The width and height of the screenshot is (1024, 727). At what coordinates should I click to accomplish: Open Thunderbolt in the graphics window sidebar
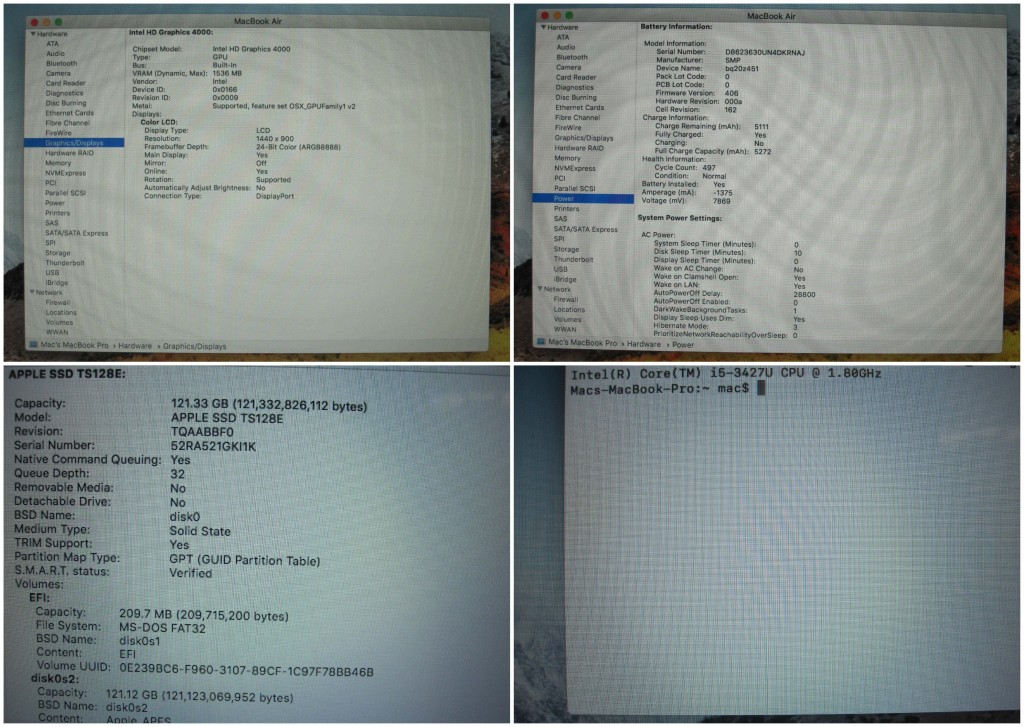[65, 263]
